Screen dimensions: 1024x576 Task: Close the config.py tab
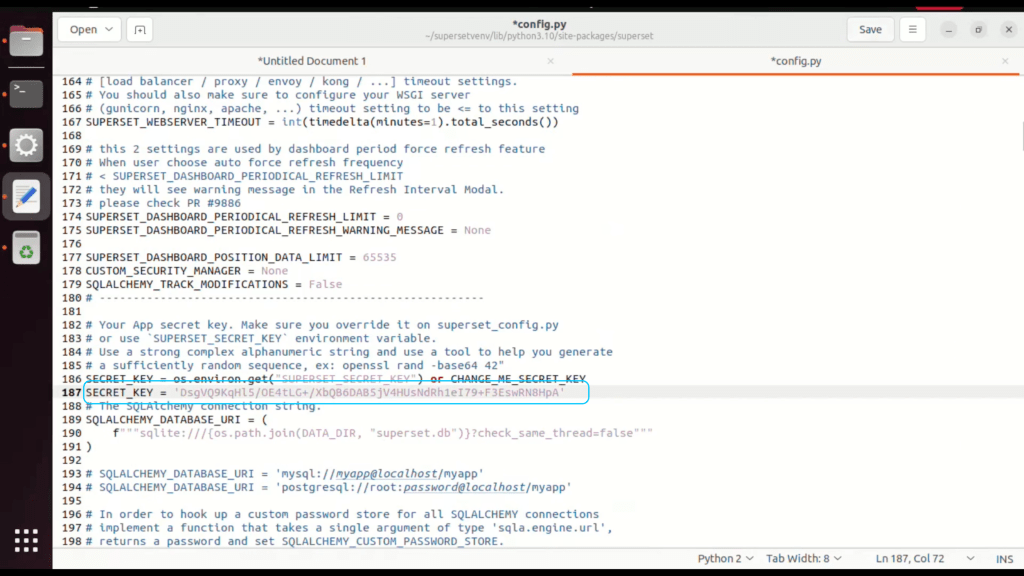pyautogui.click(x=1007, y=61)
